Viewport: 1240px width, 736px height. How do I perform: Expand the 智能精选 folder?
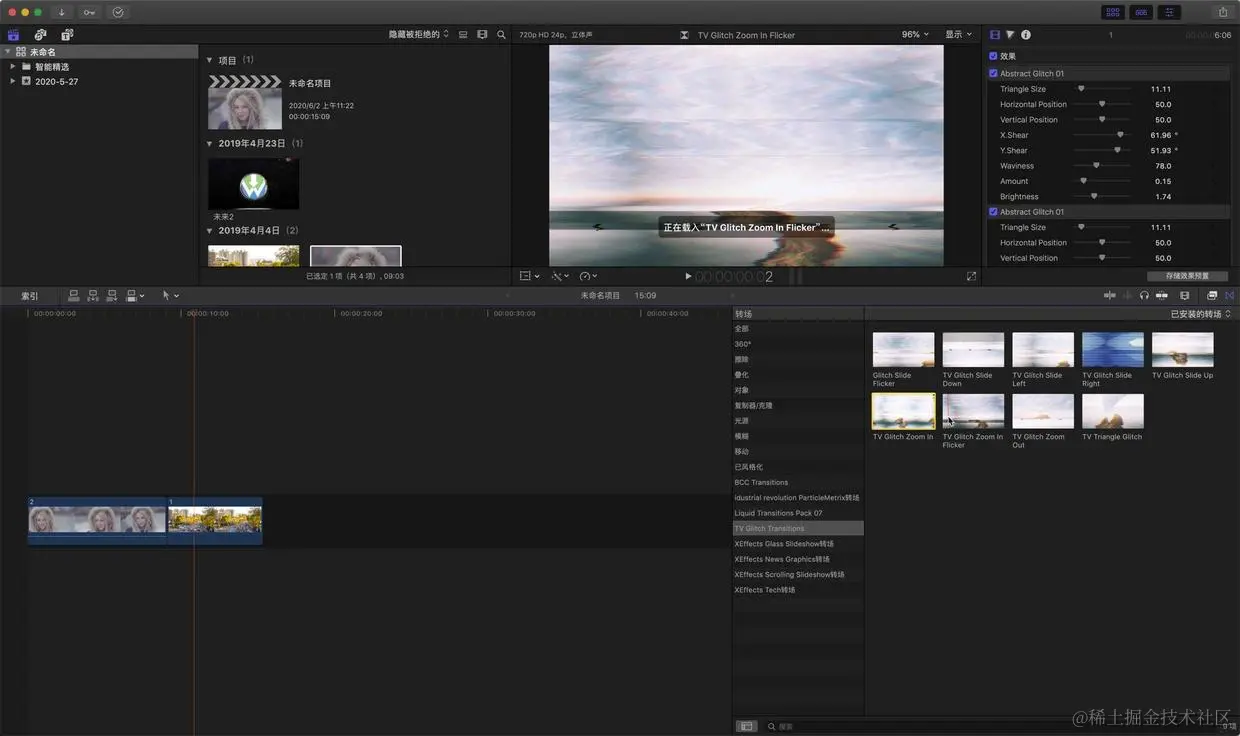tap(12, 67)
